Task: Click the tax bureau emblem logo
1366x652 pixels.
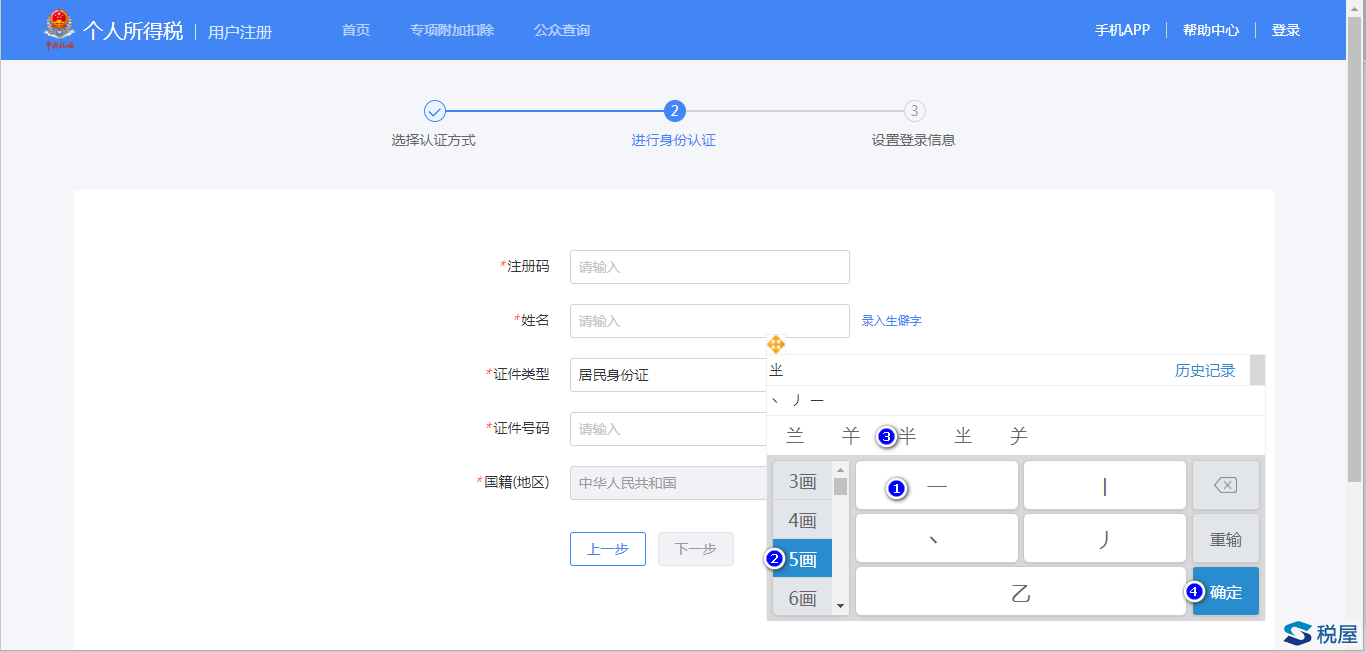Action: (60, 29)
